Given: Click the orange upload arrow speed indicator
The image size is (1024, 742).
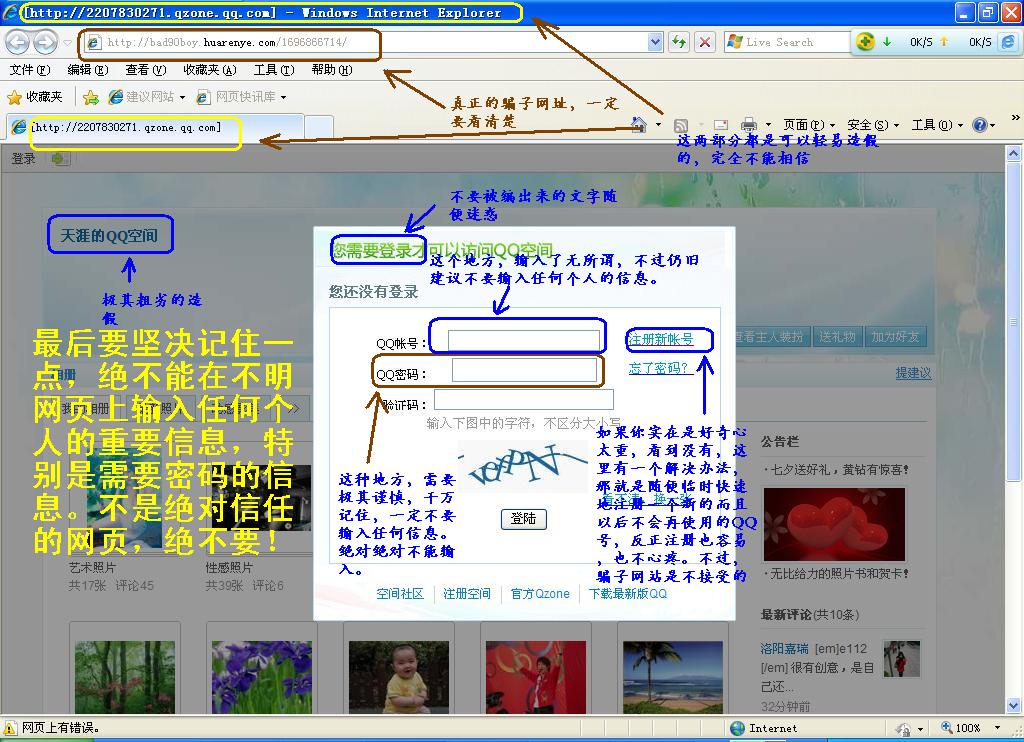Looking at the screenshot, I should tap(944, 42).
